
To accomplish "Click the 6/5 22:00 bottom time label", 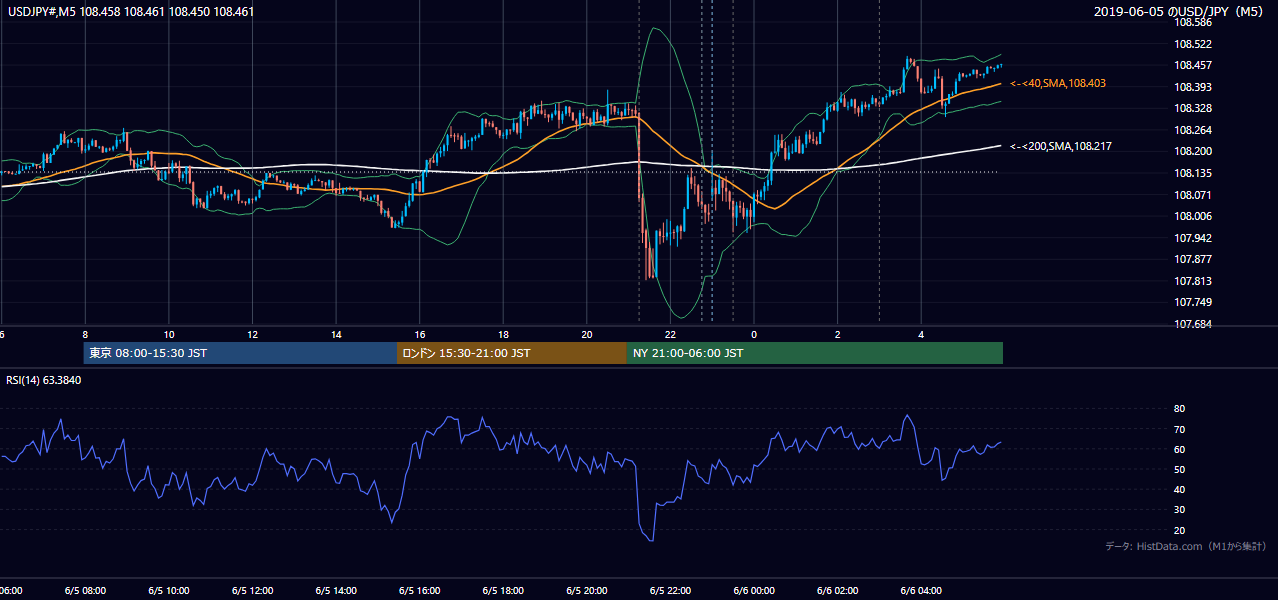I will 670,590.
